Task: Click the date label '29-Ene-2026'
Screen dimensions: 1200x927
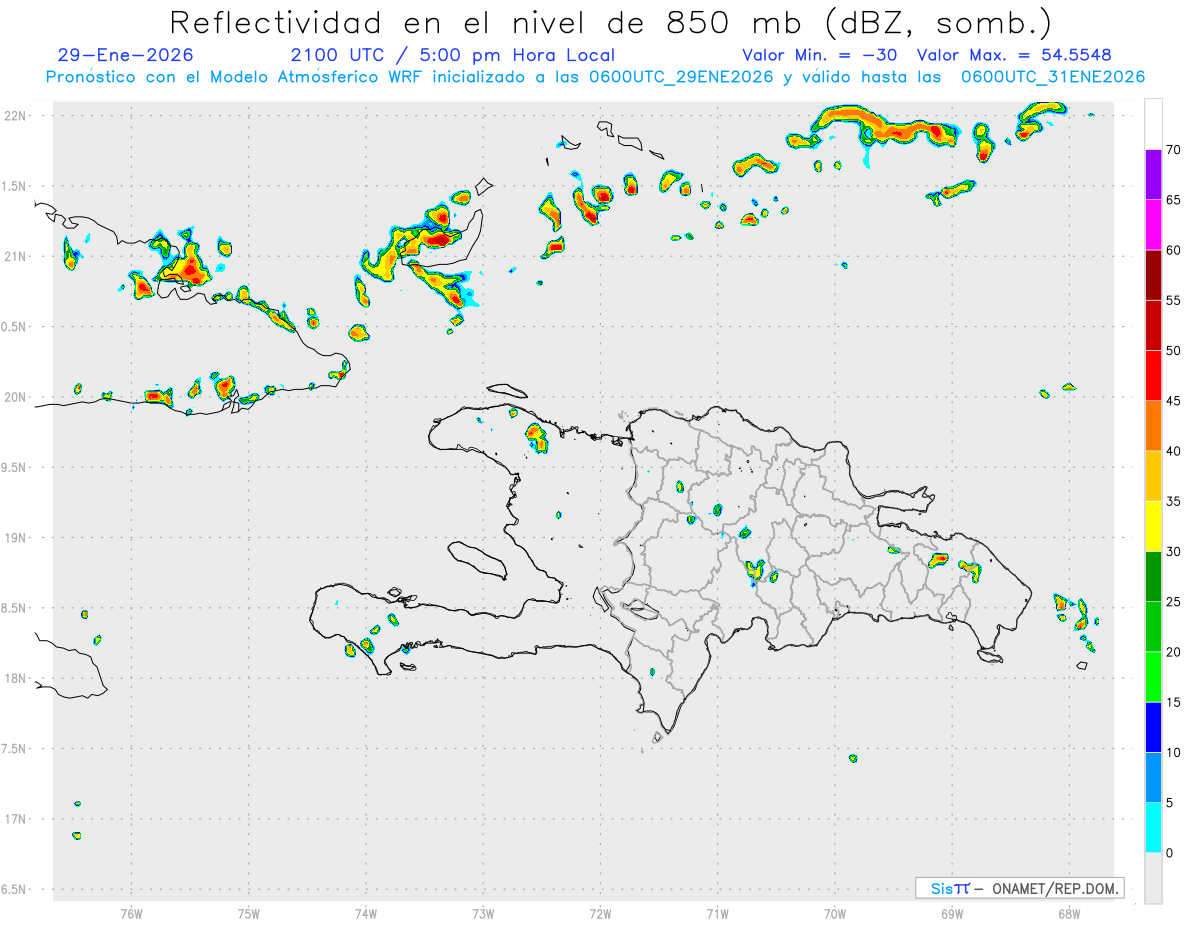Action: point(126,55)
